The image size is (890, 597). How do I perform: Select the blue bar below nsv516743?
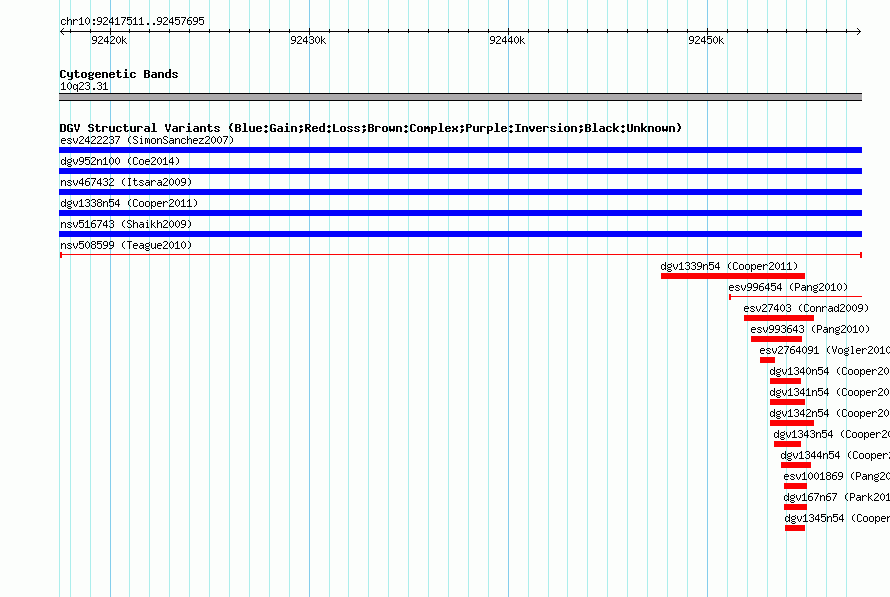pyautogui.click(x=460, y=234)
